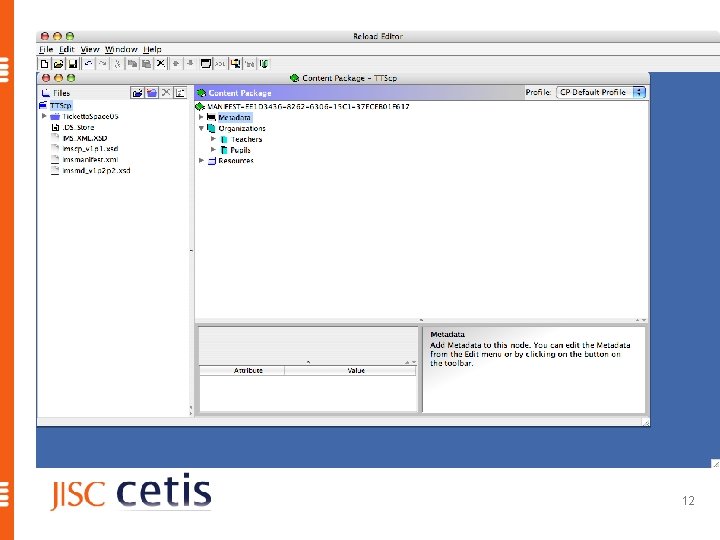This screenshot has width=720, height=540.
Task: Click the Cut scissors toolbar icon
Action: click(x=117, y=64)
